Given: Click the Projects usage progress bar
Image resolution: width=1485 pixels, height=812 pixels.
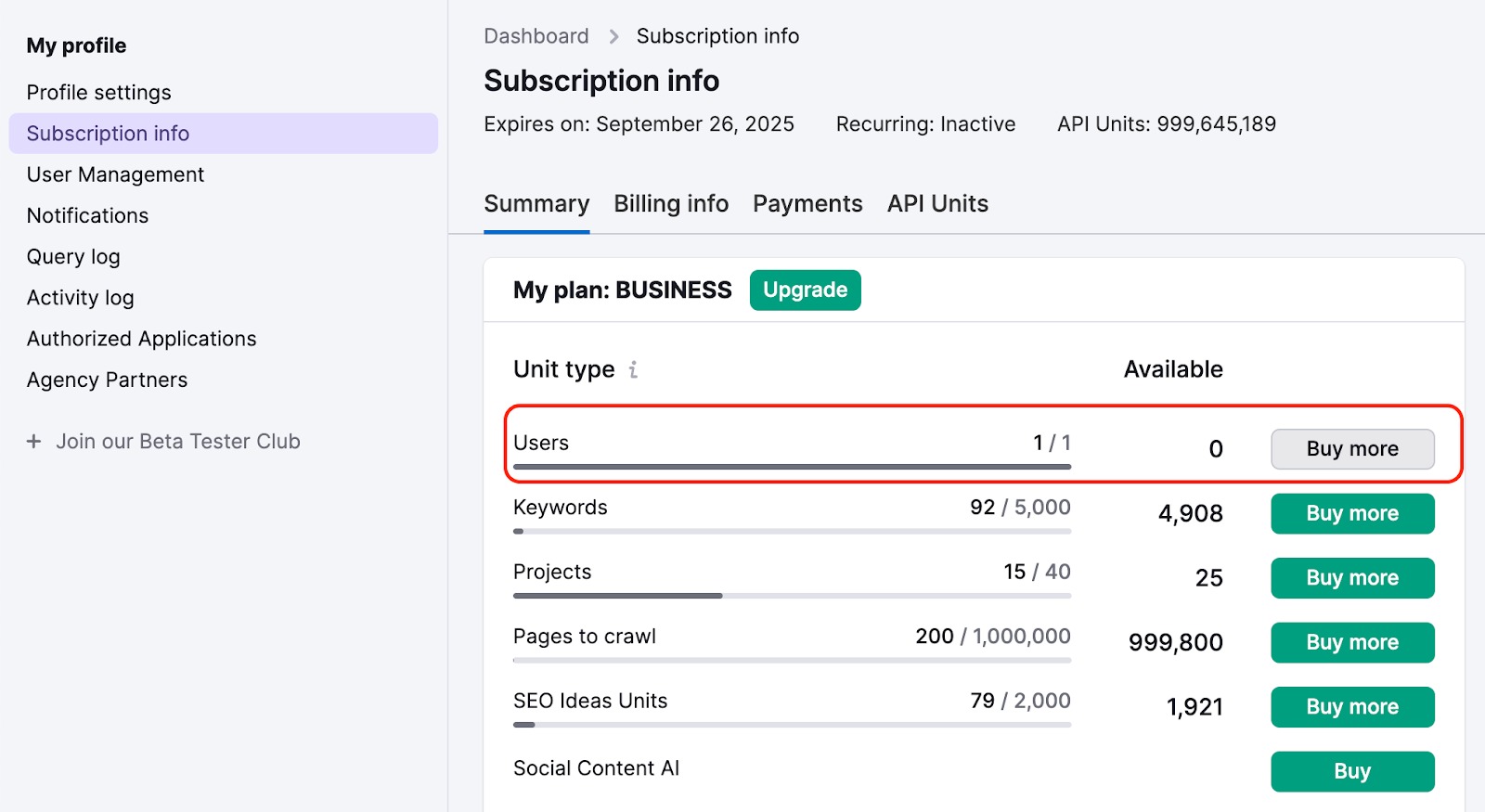Looking at the screenshot, I should click(x=792, y=596).
